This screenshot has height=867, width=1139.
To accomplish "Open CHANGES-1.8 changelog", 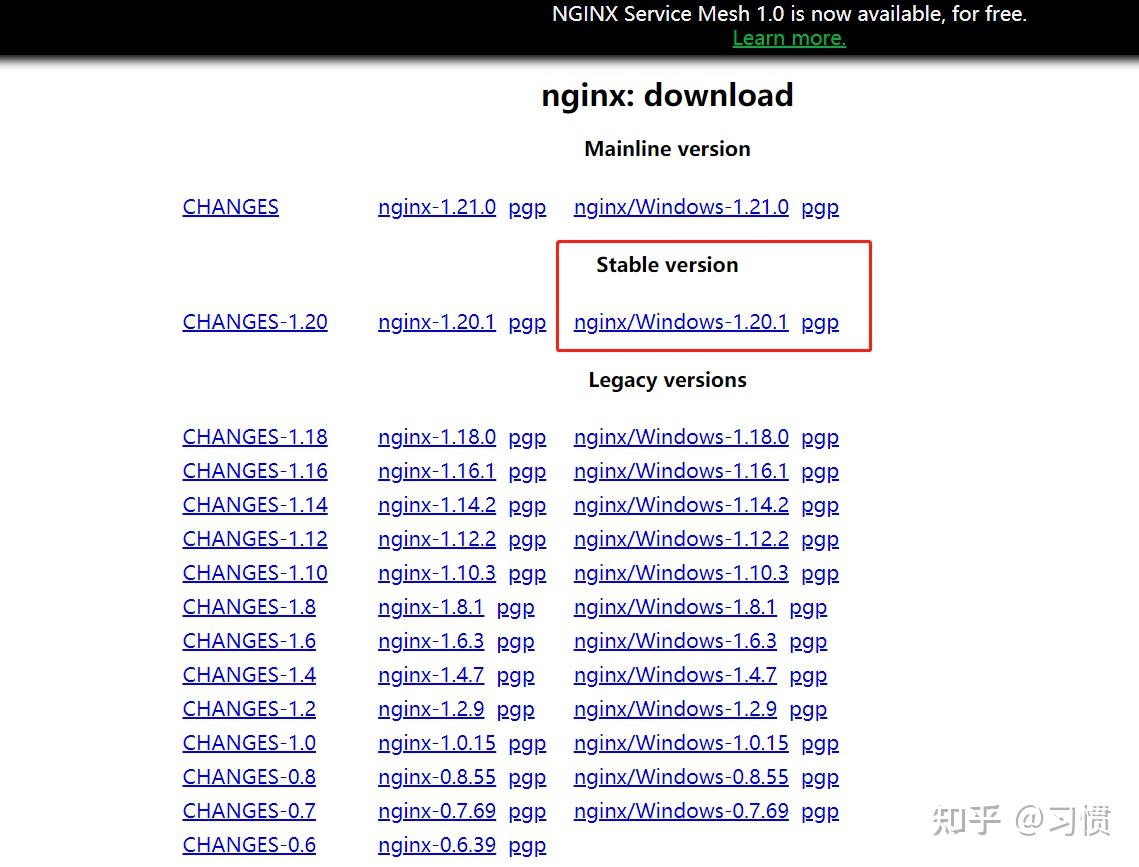I will pyautogui.click(x=248, y=607).
